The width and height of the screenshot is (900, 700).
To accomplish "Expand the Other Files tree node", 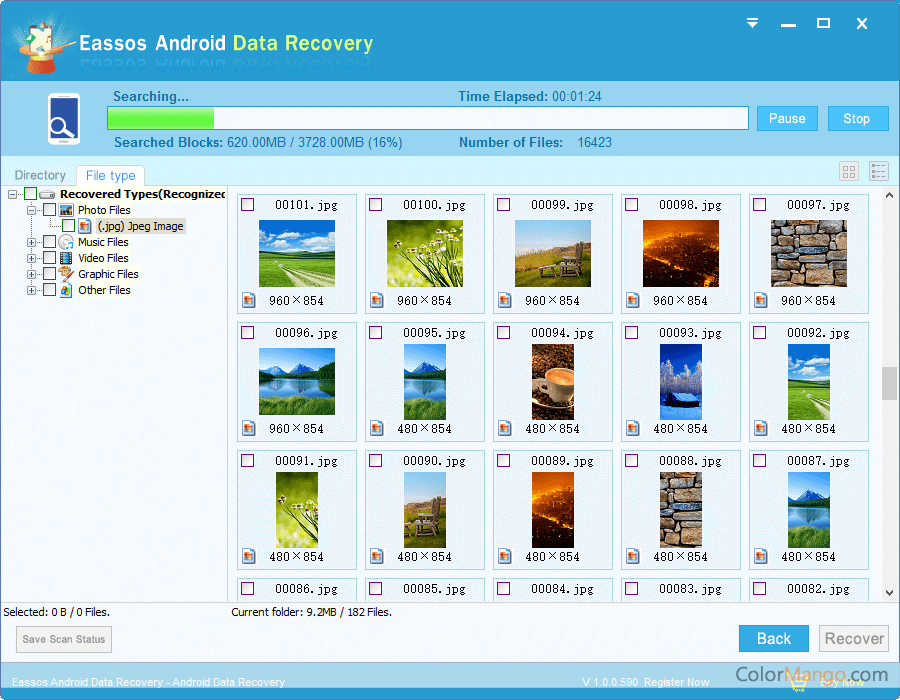I will coord(32,290).
